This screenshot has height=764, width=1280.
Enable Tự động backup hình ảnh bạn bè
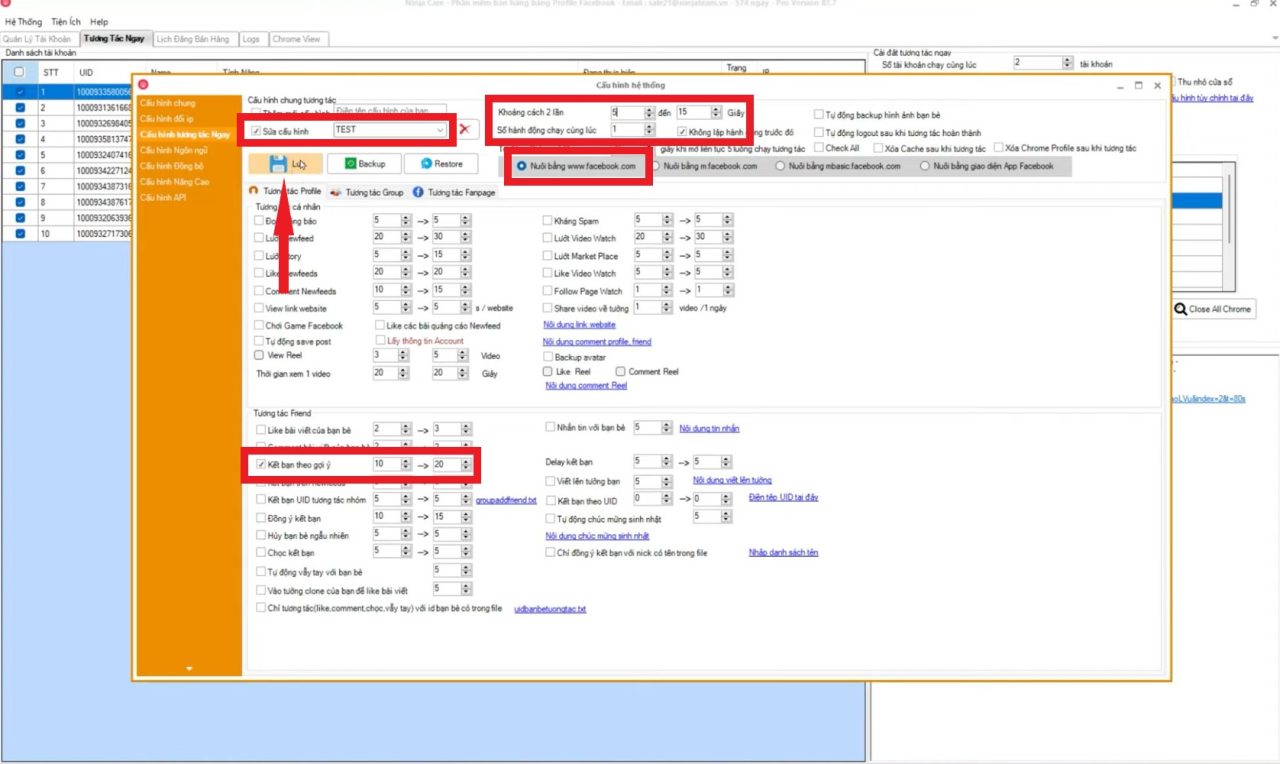click(818, 115)
